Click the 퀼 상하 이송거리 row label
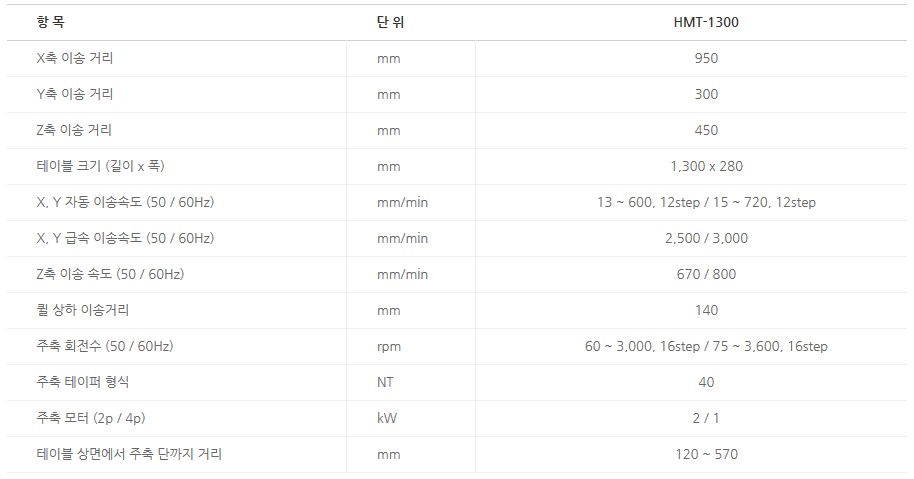914x479 pixels. pyautogui.click(x=82, y=310)
